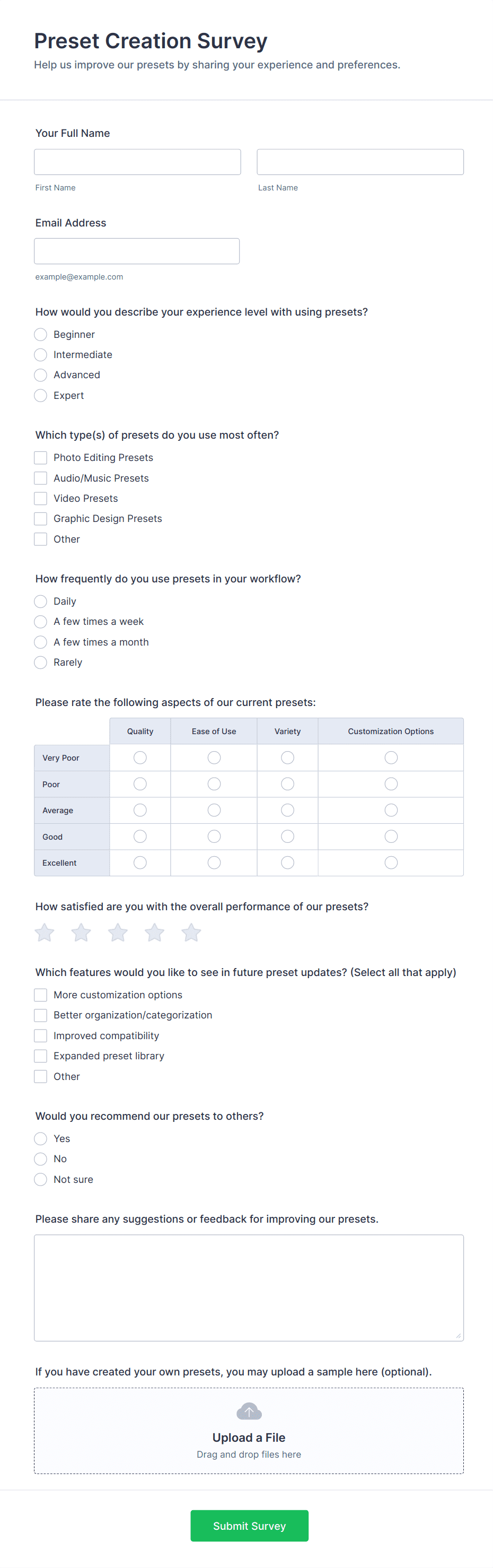The image size is (493, 1568).
Task: Choose Expert as your experience level
Action: click(x=40, y=395)
